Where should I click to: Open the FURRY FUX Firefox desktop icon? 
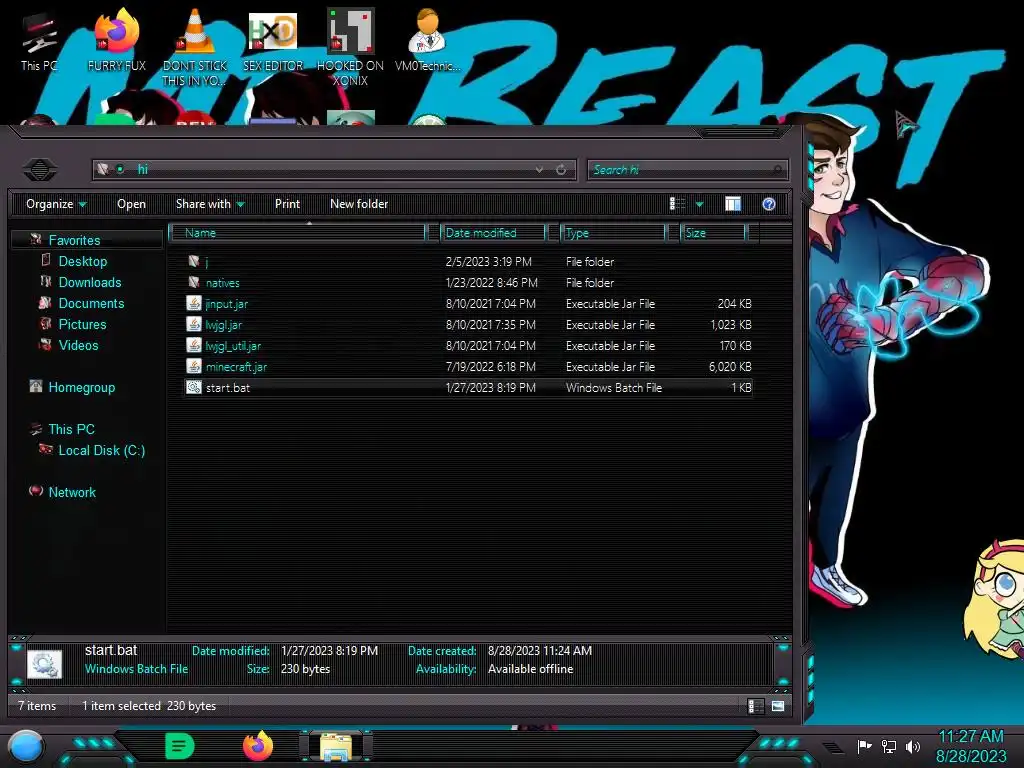pos(117,39)
